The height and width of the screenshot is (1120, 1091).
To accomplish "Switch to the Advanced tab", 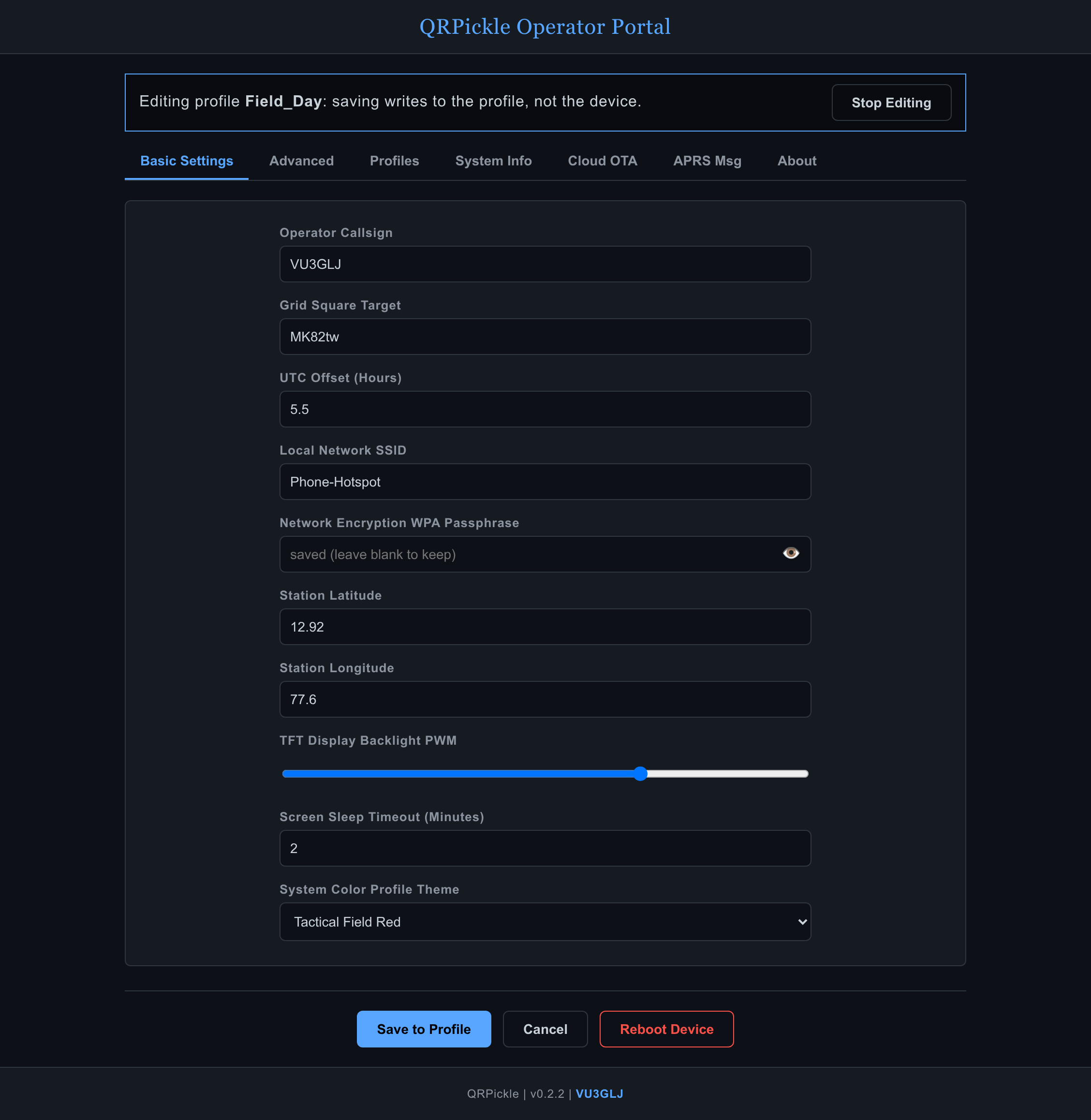I will tap(301, 161).
